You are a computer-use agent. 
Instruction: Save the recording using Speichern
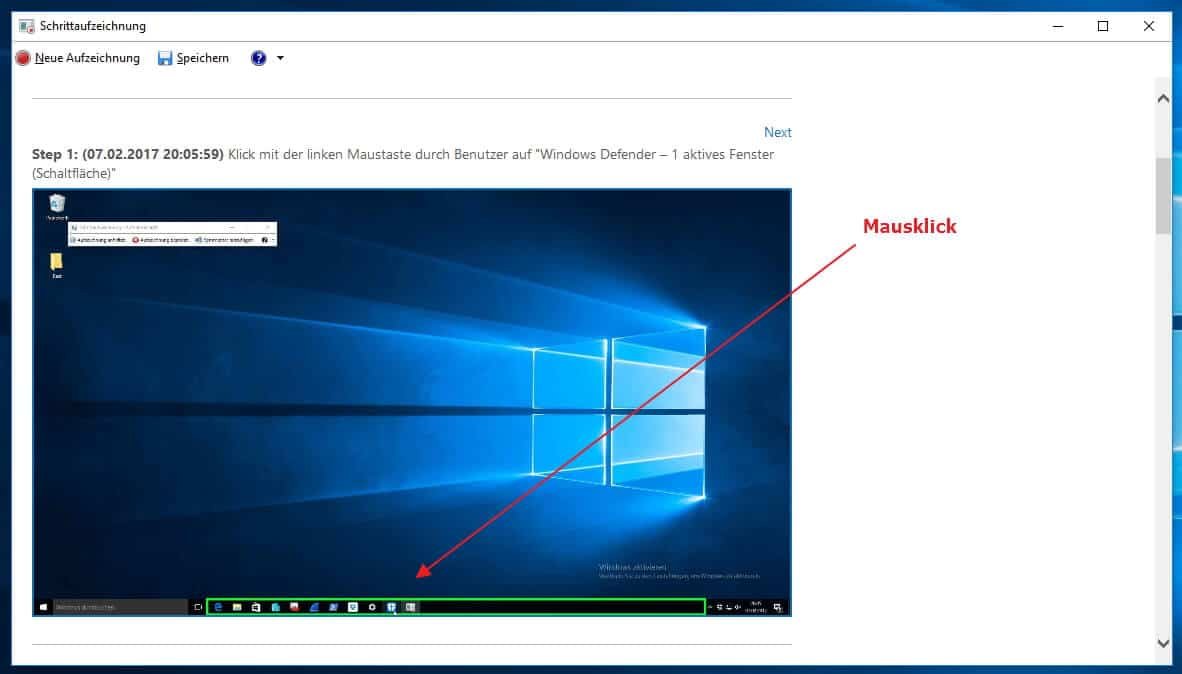(x=193, y=58)
